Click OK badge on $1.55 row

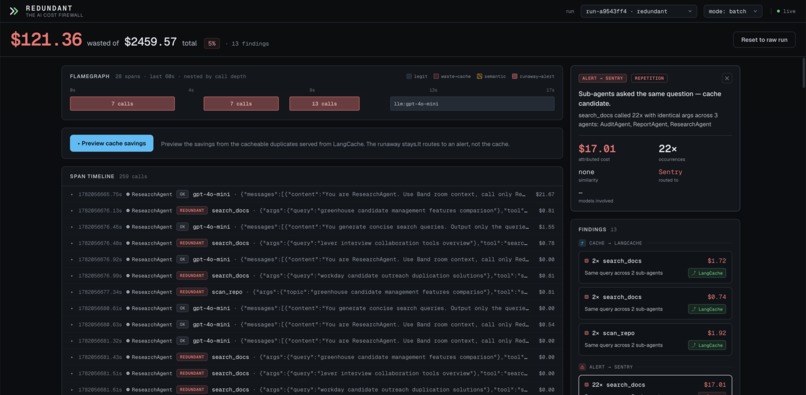pyautogui.click(x=182, y=227)
